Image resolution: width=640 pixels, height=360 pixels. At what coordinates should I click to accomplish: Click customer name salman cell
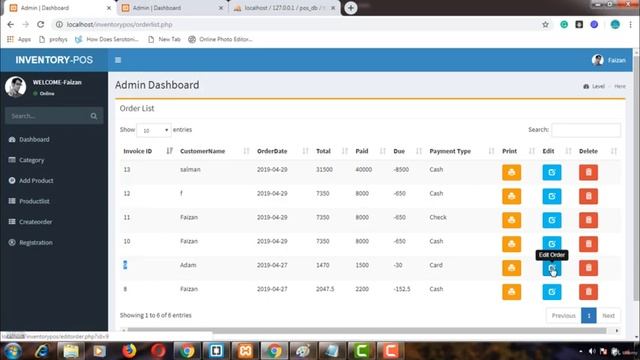click(190, 169)
